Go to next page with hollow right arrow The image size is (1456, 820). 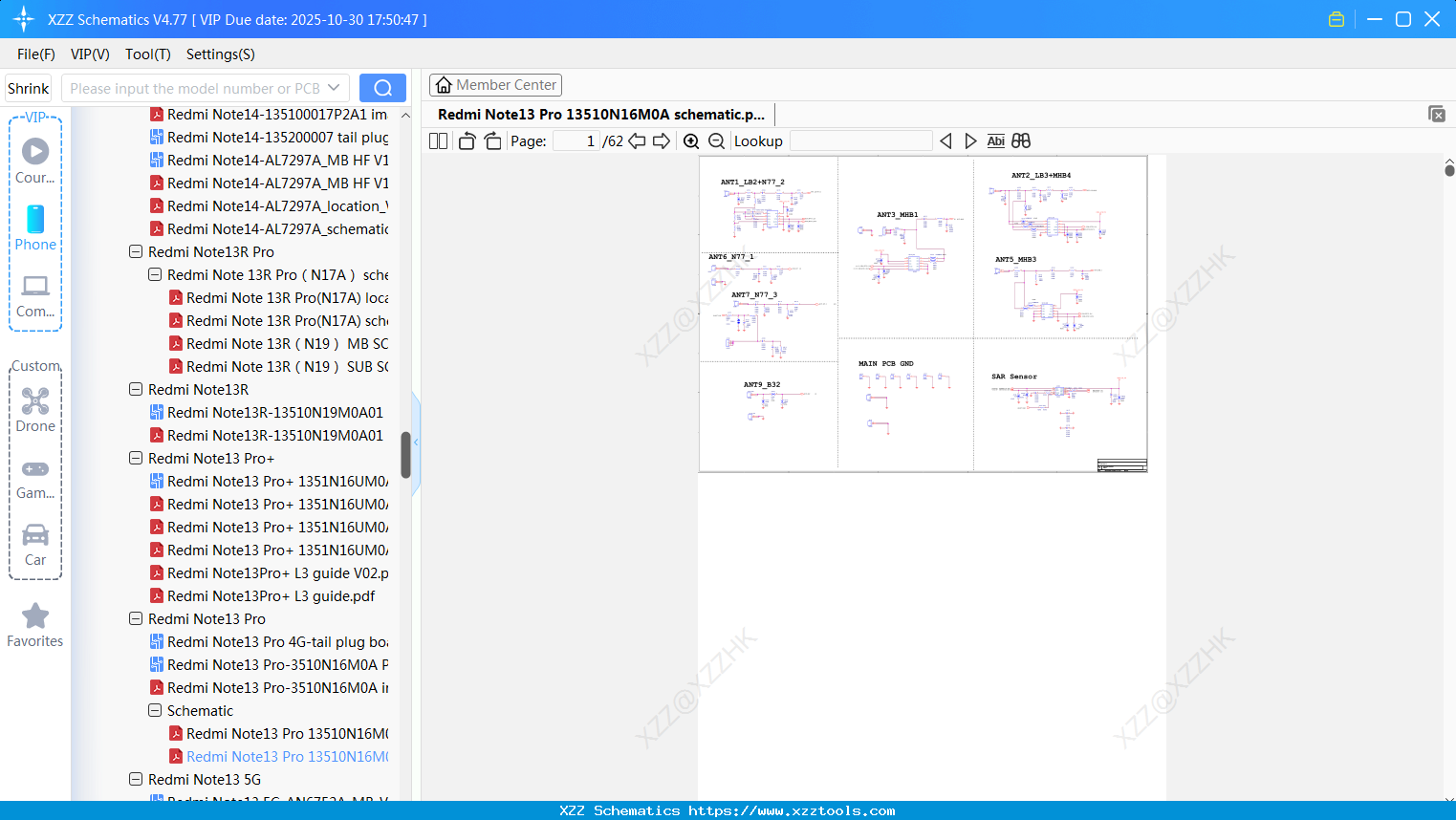662,141
